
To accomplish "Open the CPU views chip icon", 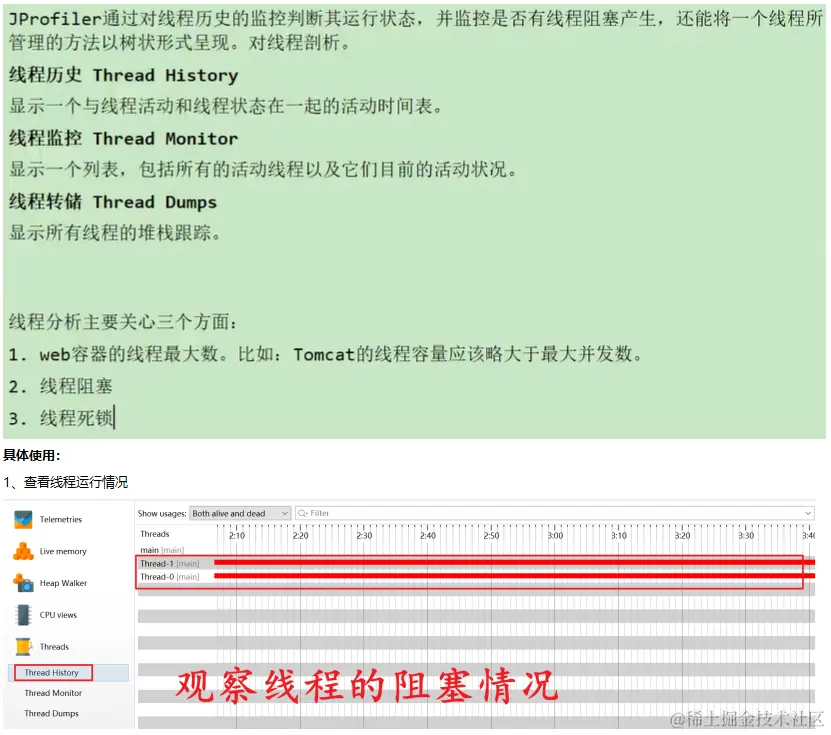I will pos(23,615).
